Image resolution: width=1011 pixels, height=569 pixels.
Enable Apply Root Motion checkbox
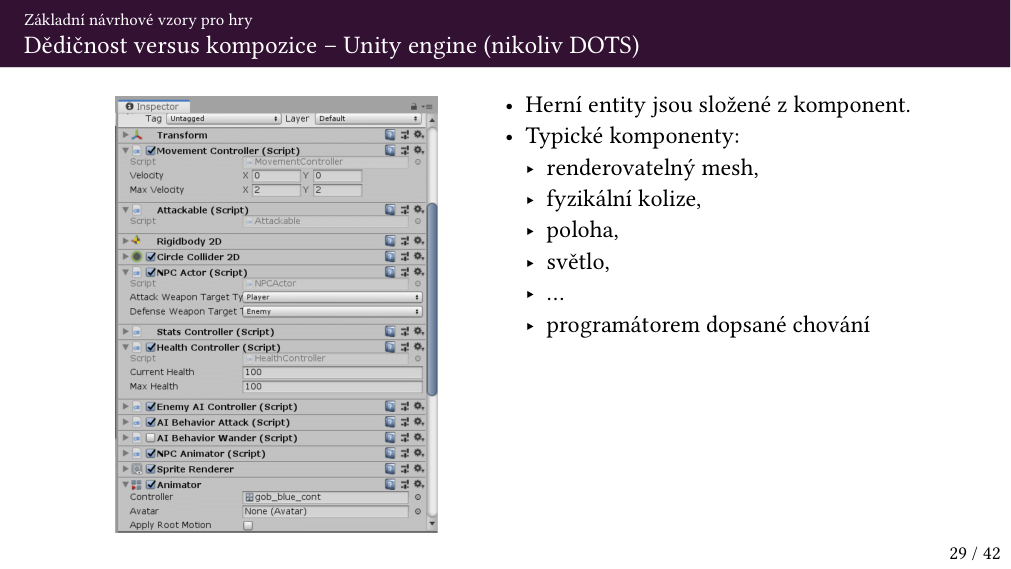coord(248,525)
